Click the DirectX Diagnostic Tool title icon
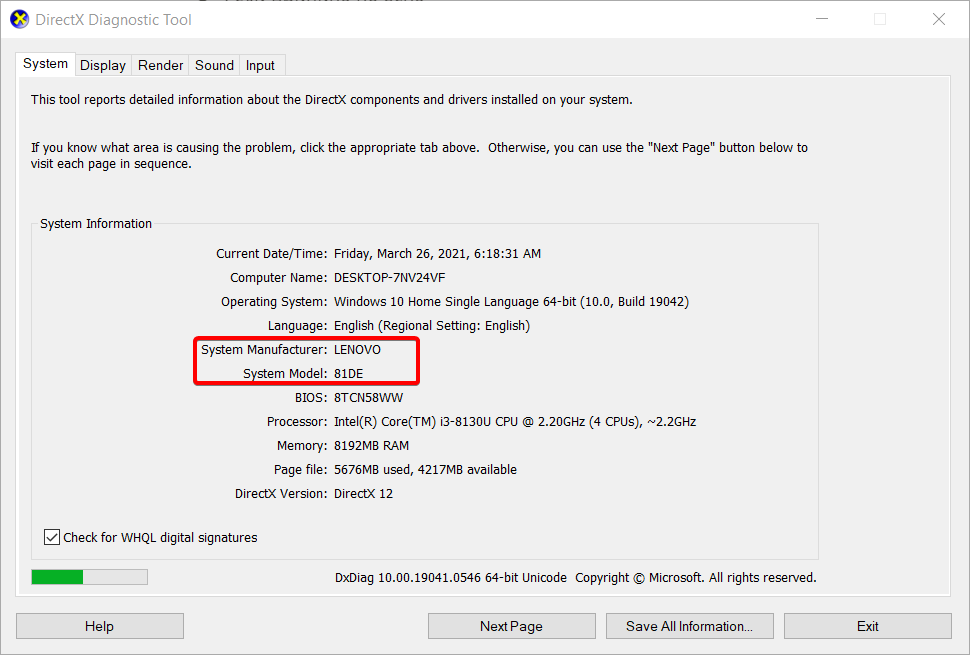The width and height of the screenshot is (970, 655). point(20,19)
